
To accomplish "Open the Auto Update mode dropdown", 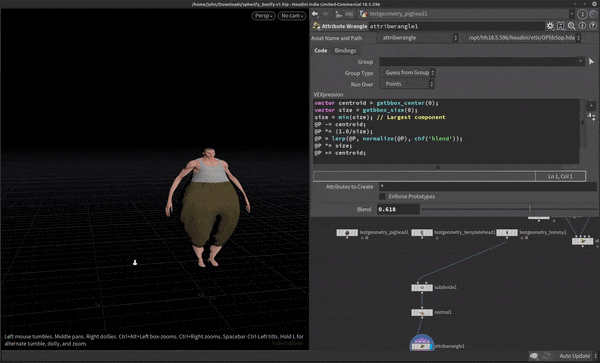I will click(x=577, y=356).
